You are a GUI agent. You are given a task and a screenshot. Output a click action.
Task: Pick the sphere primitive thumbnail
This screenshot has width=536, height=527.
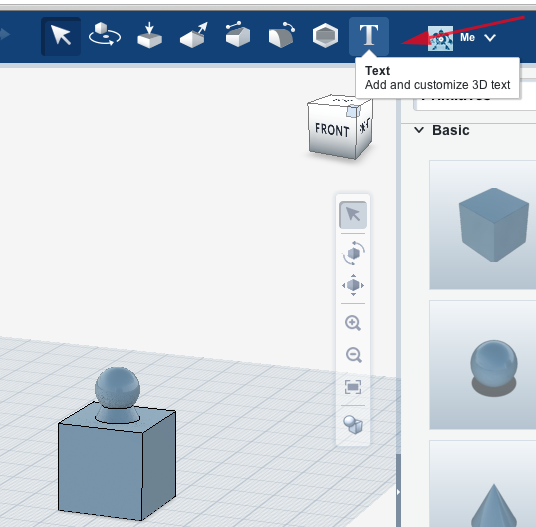(483, 365)
